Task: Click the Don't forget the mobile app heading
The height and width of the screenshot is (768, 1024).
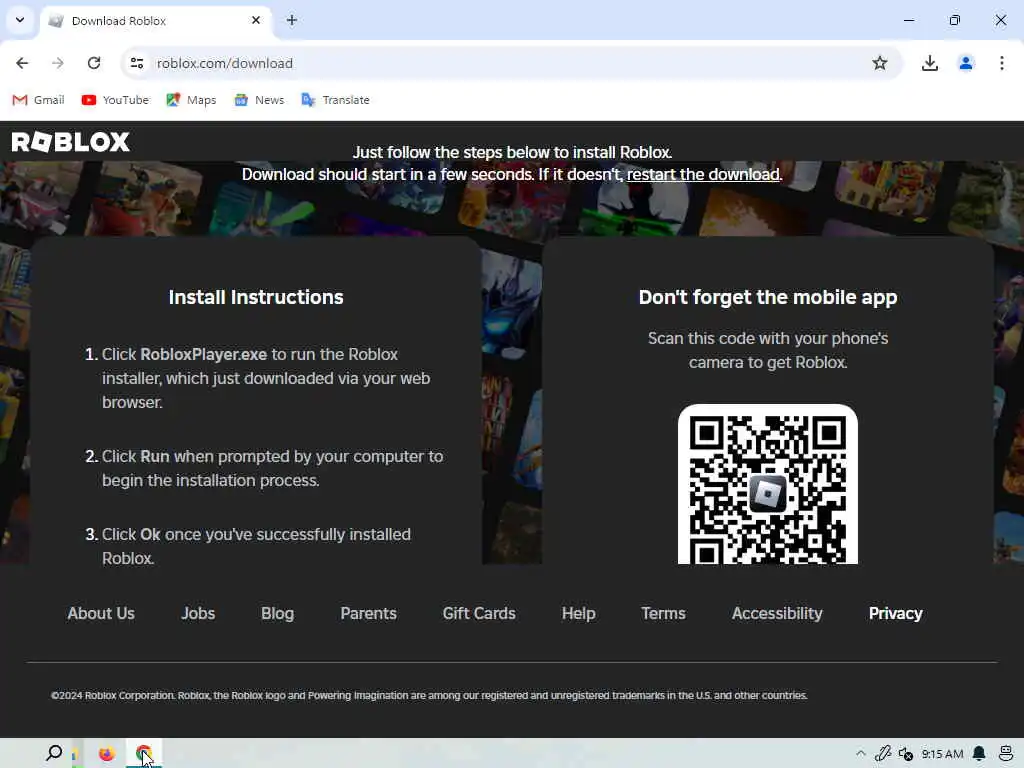Action: point(768,297)
